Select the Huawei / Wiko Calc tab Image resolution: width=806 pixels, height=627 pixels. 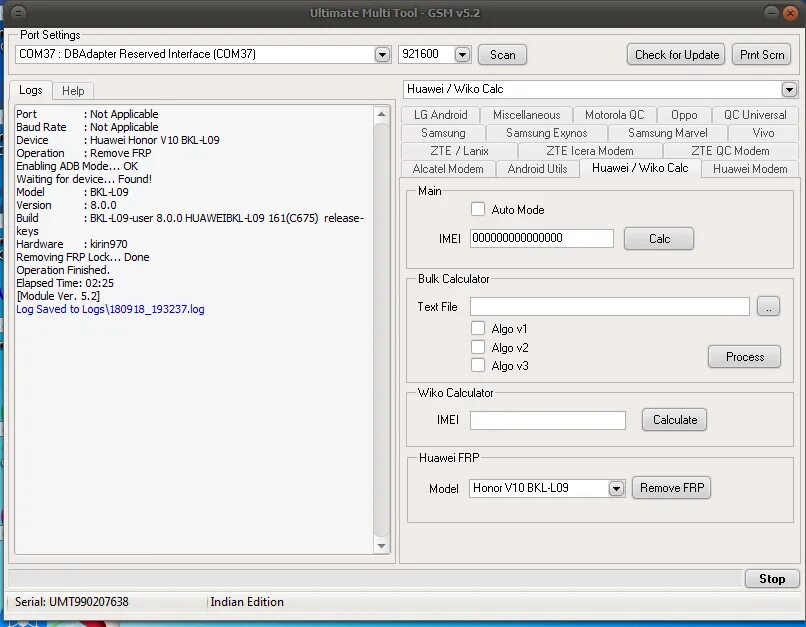[x=640, y=168]
